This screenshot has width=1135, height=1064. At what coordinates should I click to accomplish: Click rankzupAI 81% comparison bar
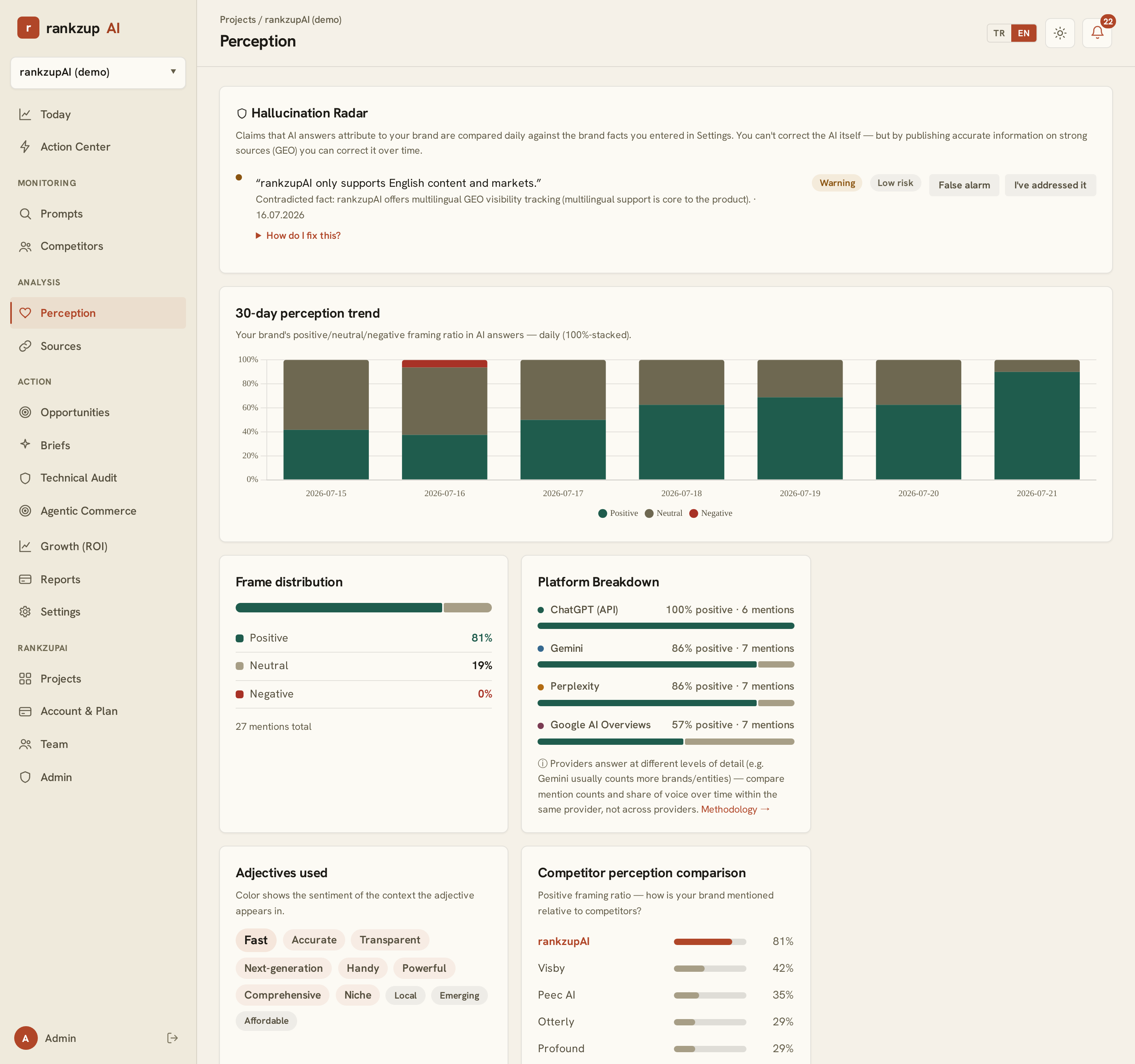tap(710, 942)
